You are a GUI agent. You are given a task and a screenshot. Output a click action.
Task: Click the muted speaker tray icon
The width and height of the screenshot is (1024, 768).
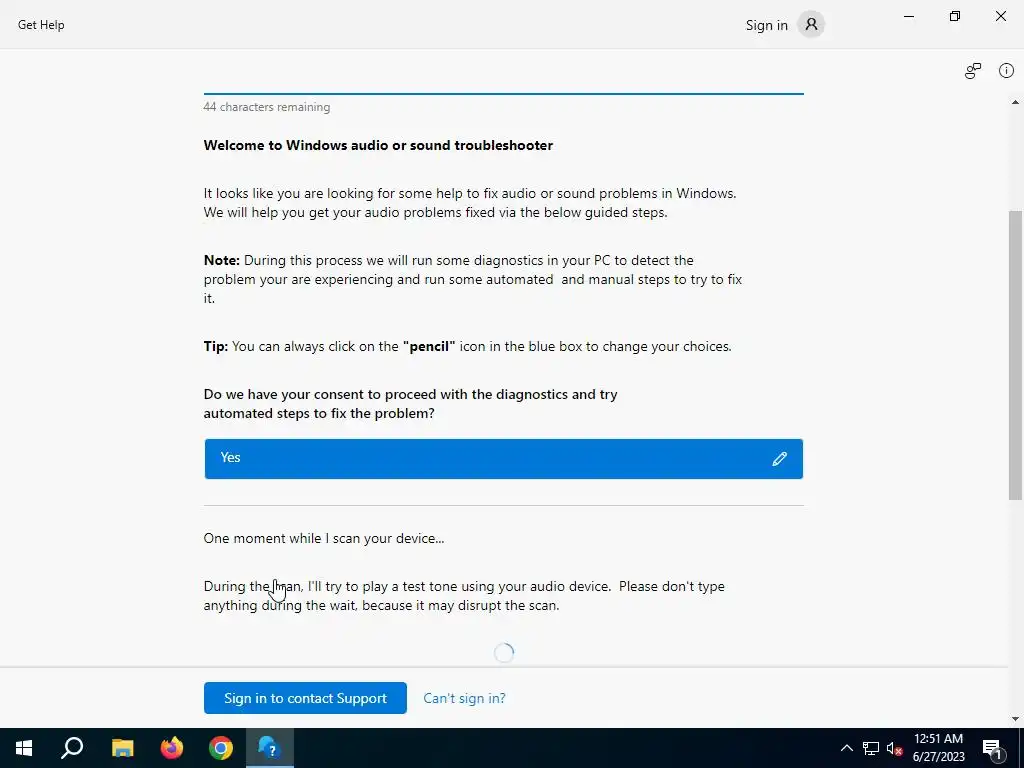(x=894, y=748)
